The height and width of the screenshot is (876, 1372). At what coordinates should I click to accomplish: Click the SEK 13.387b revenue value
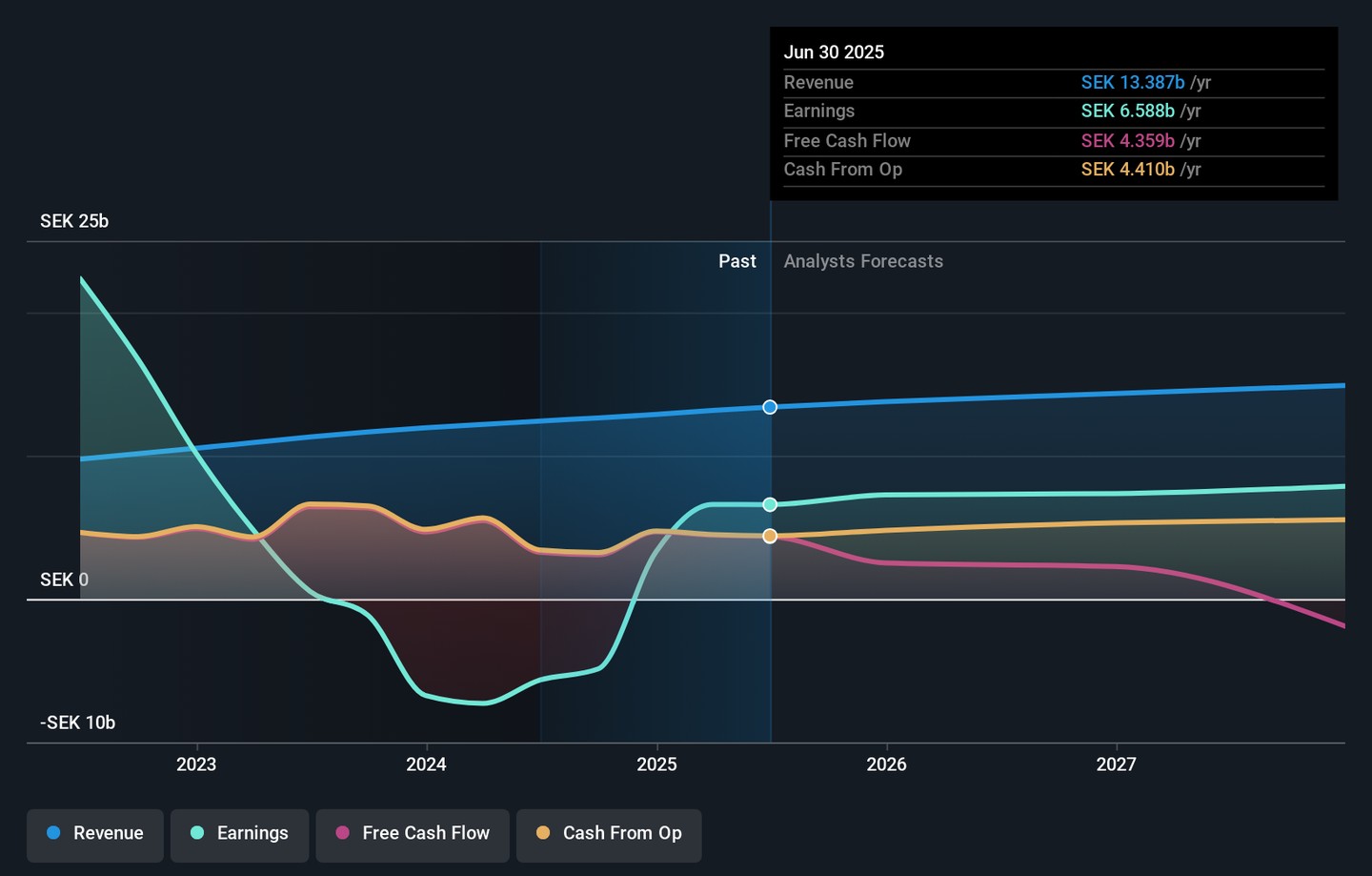1132,83
